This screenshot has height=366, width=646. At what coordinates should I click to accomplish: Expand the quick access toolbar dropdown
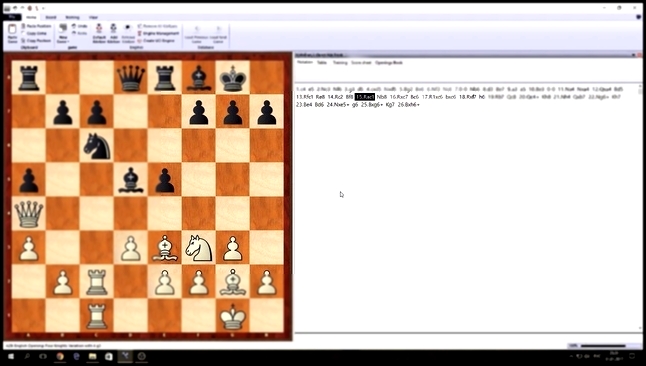[44, 8]
